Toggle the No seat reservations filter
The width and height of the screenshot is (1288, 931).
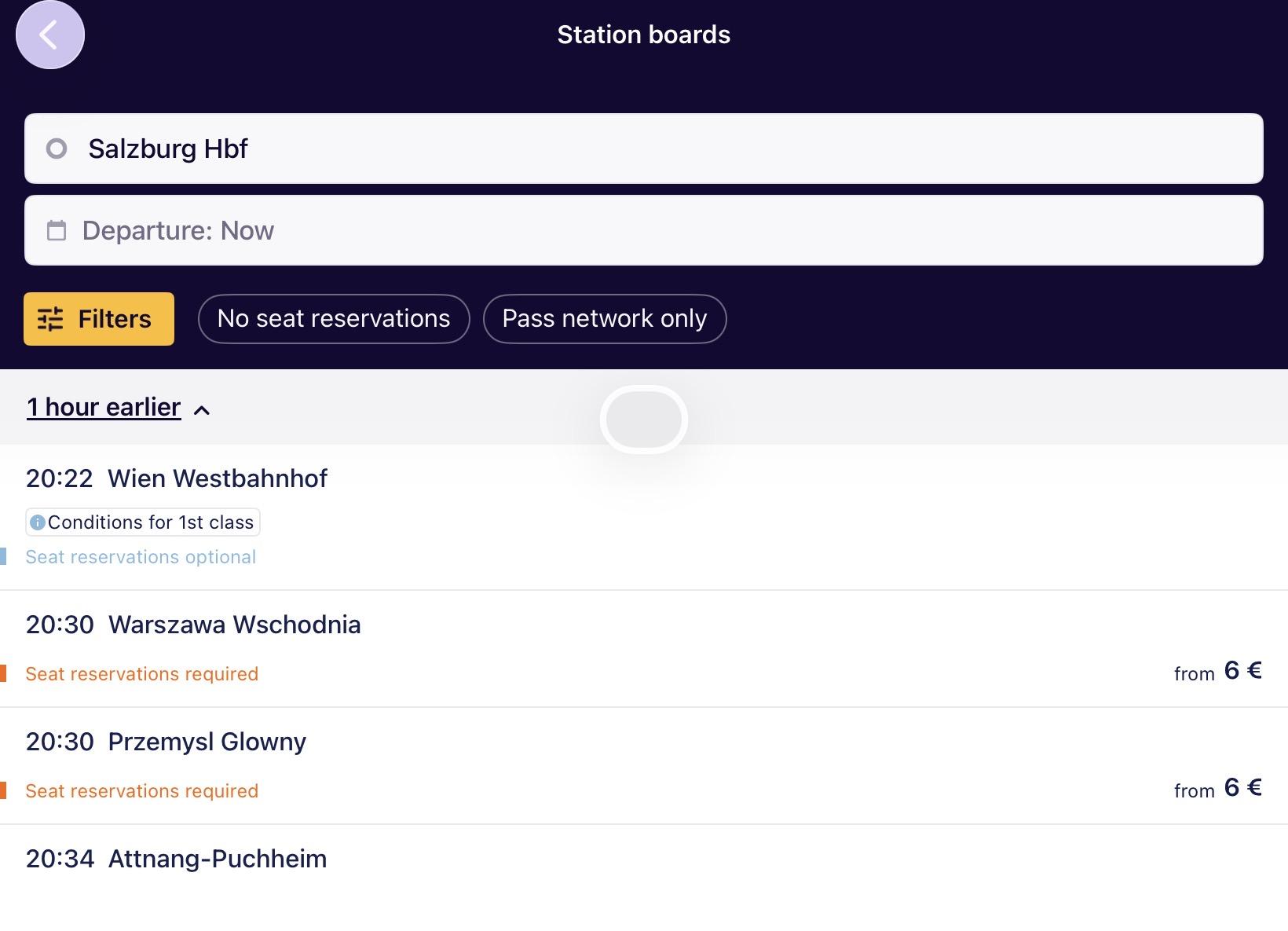[334, 319]
